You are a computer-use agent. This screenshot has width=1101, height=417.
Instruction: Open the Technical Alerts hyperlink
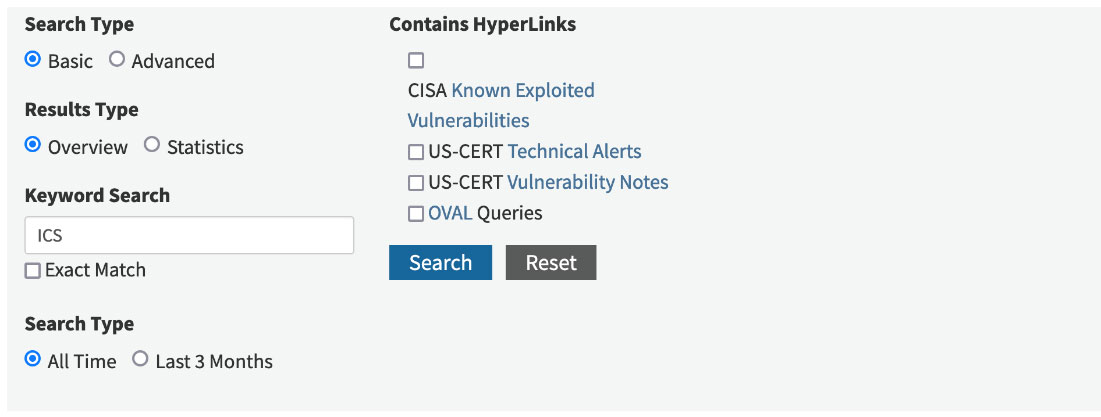pos(574,152)
